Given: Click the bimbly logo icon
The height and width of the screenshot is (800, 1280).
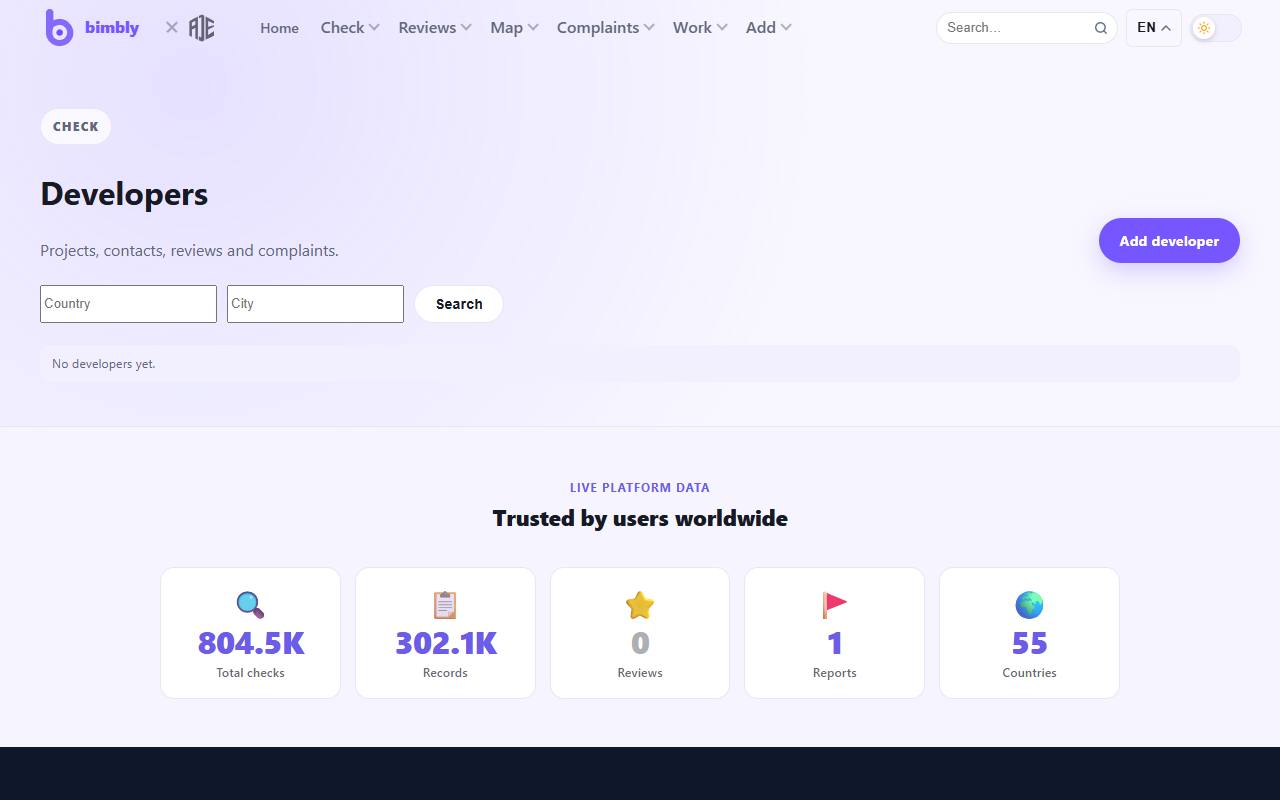Looking at the screenshot, I should coord(59,28).
